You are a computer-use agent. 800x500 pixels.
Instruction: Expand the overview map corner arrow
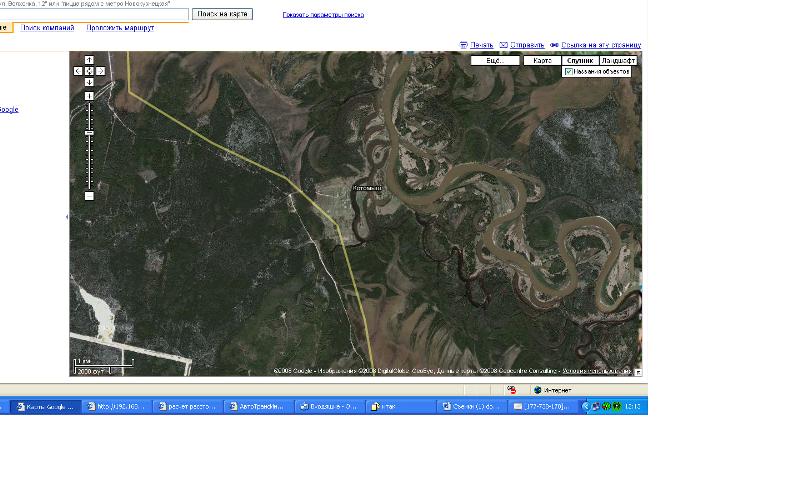coord(638,371)
